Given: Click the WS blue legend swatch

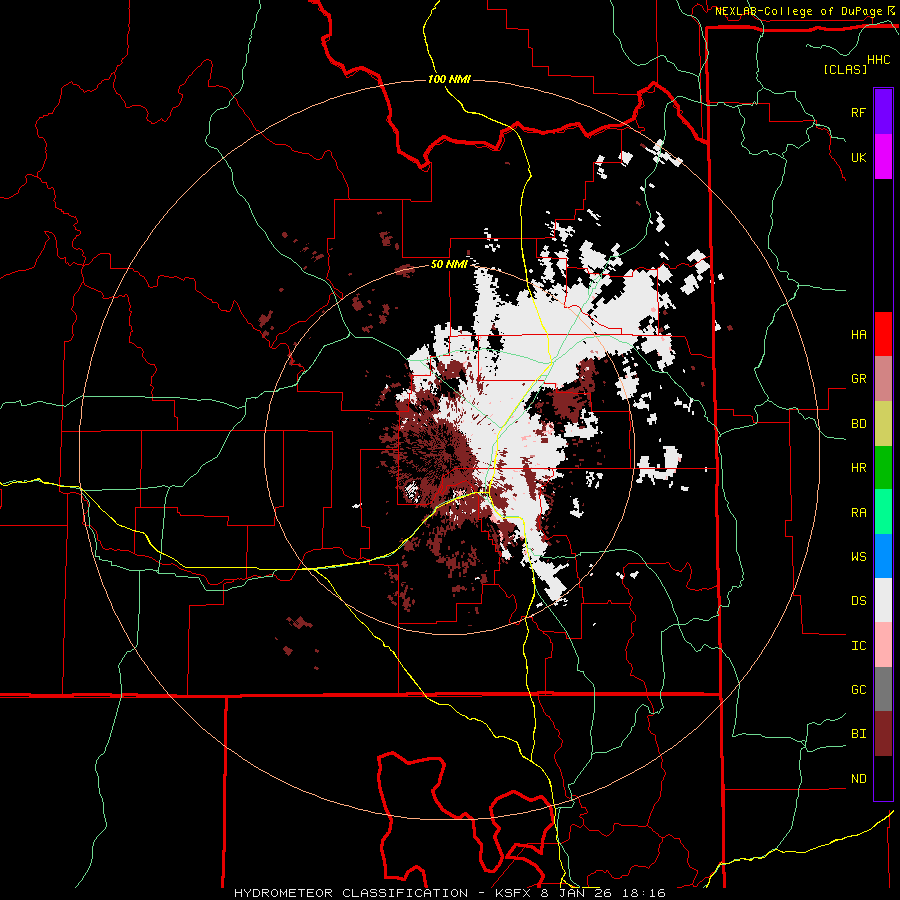Looking at the screenshot, I should (883, 556).
